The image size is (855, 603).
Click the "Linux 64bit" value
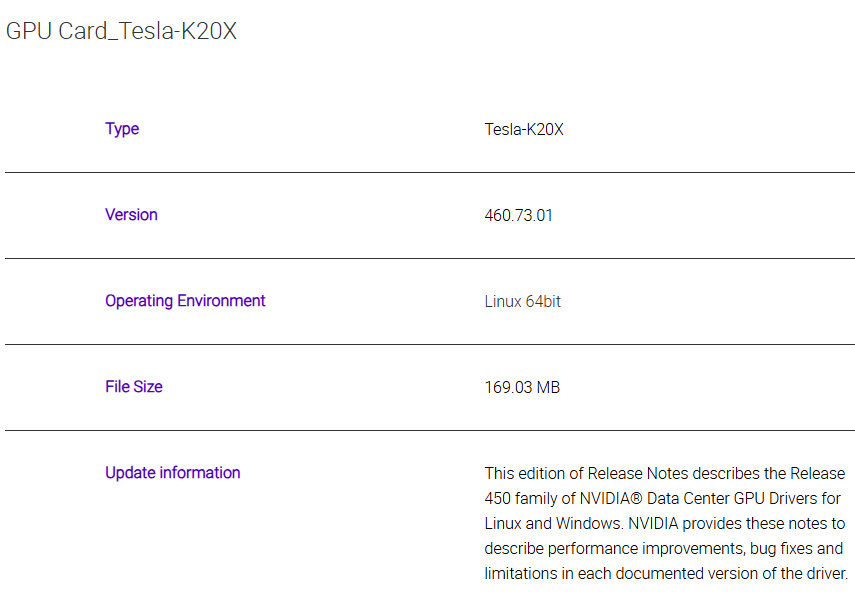coord(522,302)
